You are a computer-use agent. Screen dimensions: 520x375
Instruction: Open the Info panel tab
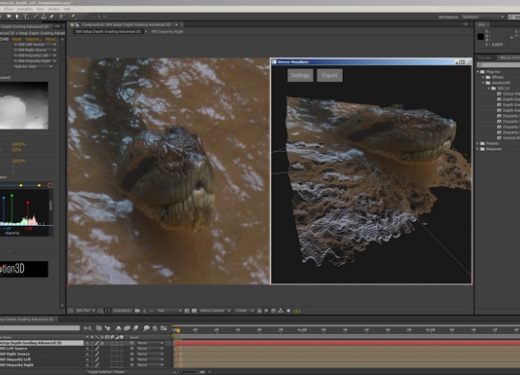coord(481,25)
